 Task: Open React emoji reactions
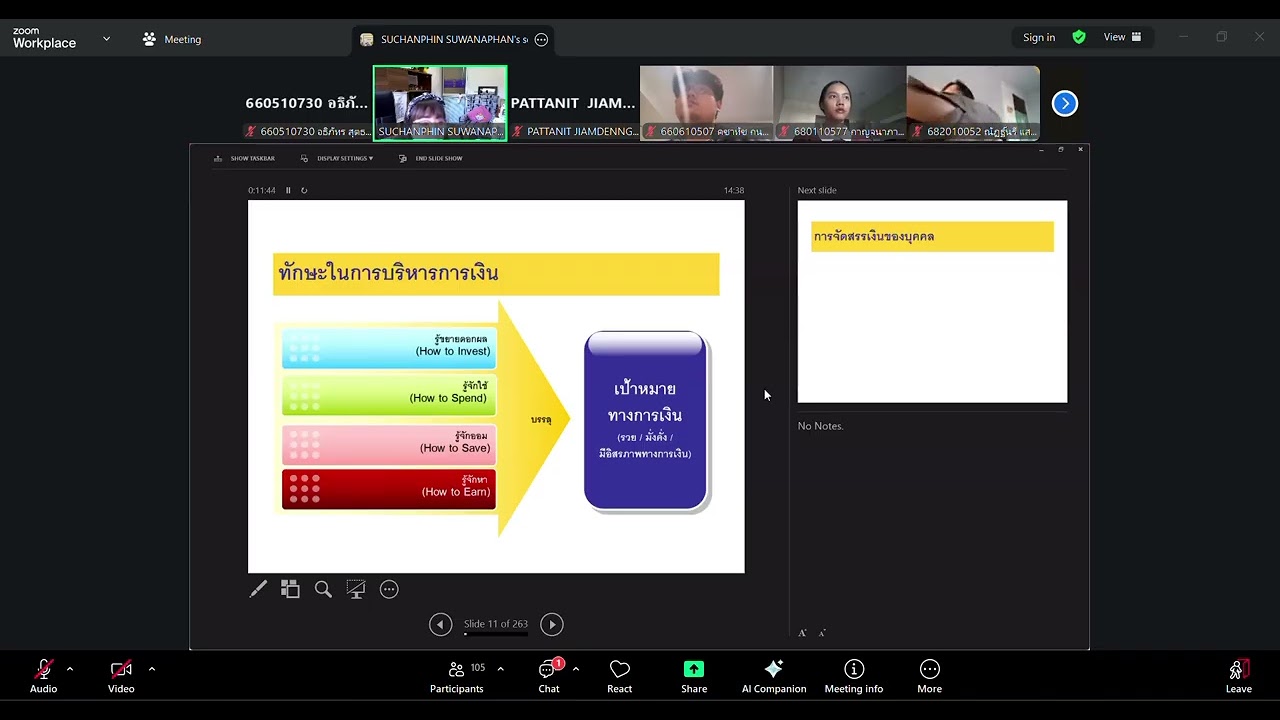[x=619, y=676]
